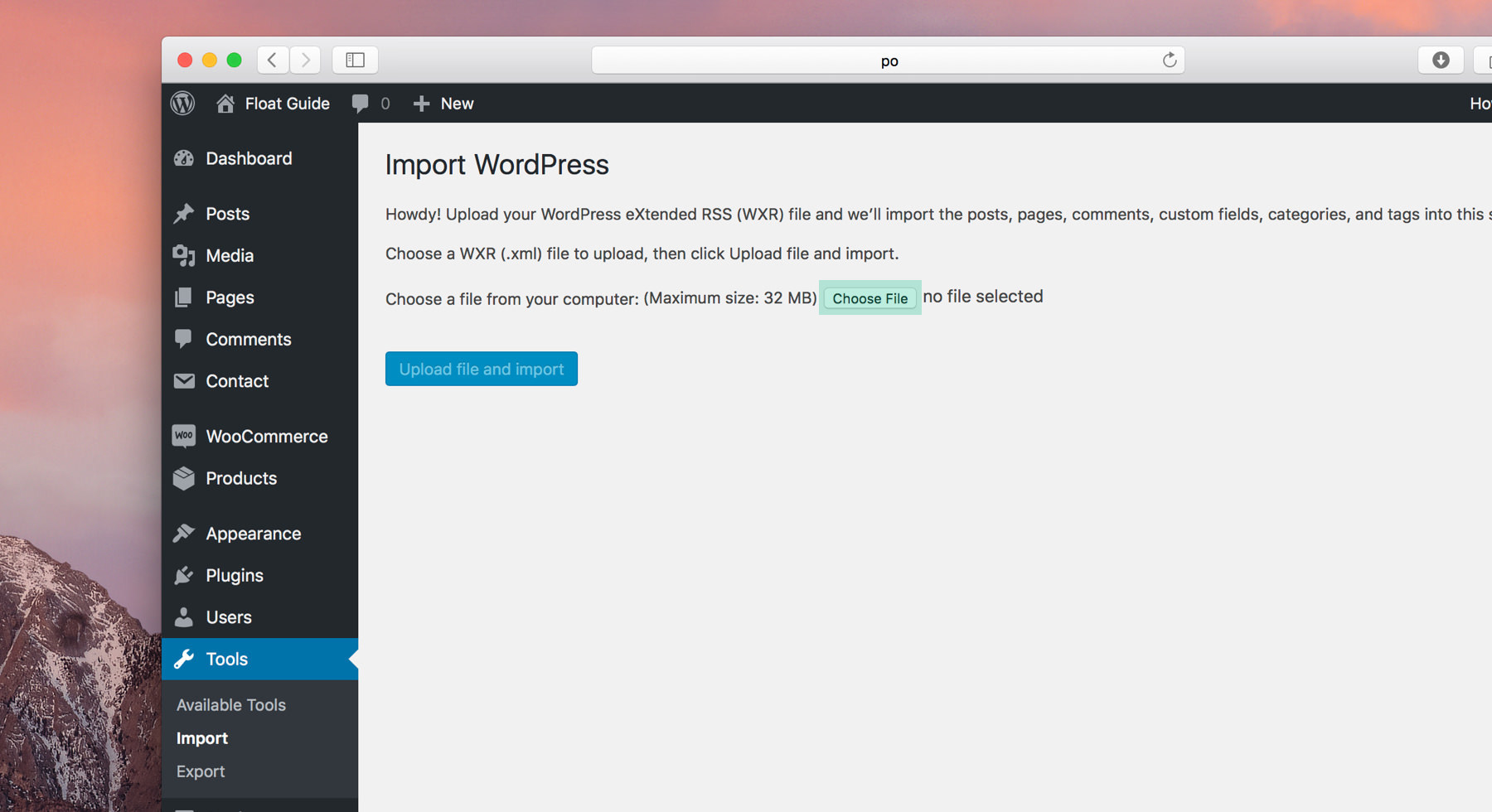This screenshot has width=1492, height=812.
Task: Click the Comments speech bubble sidebar icon
Action: [x=184, y=339]
